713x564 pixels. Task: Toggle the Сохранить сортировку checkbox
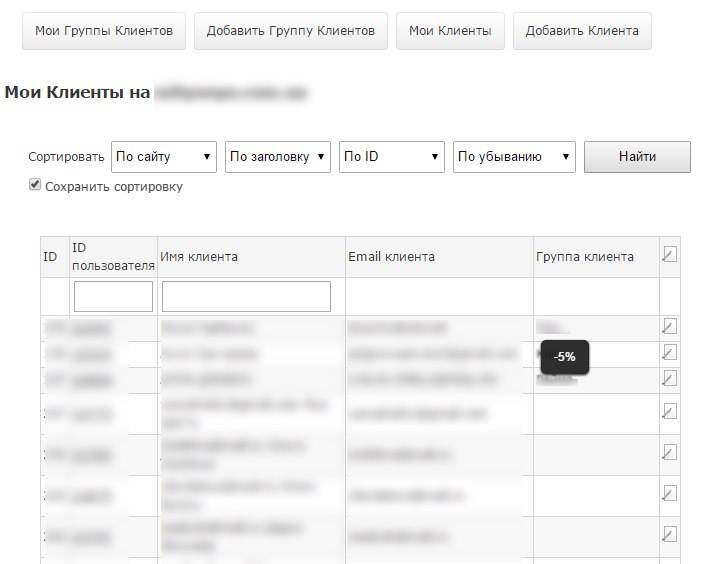click(x=35, y=185)
